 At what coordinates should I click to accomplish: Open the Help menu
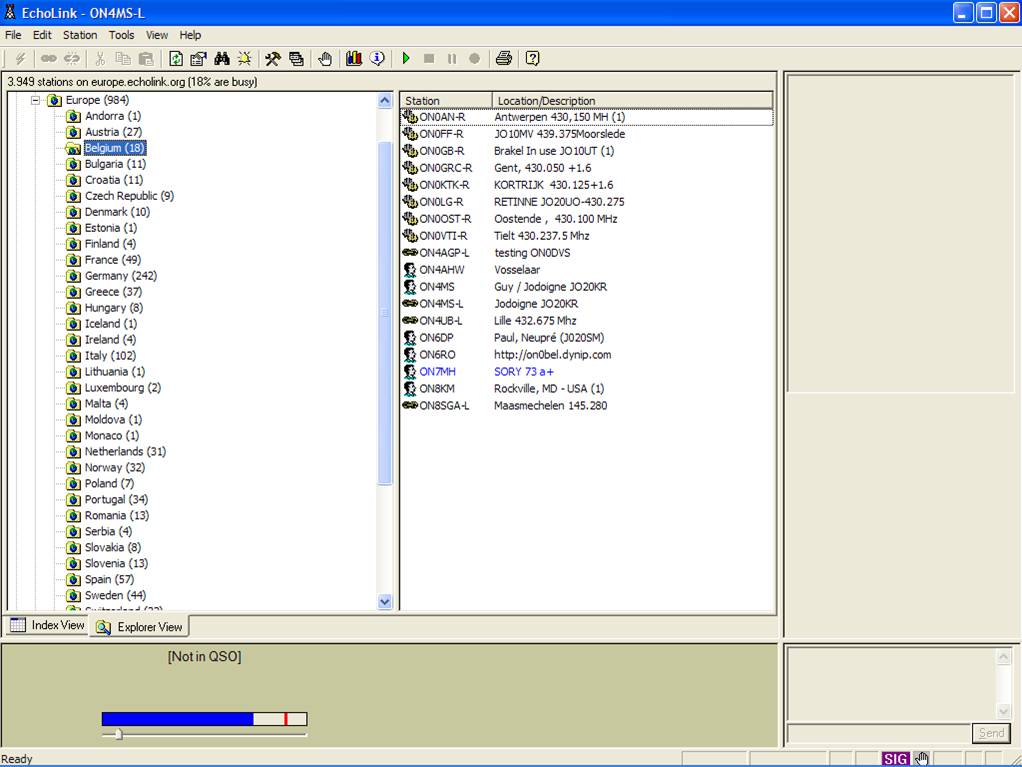point(190,35)
